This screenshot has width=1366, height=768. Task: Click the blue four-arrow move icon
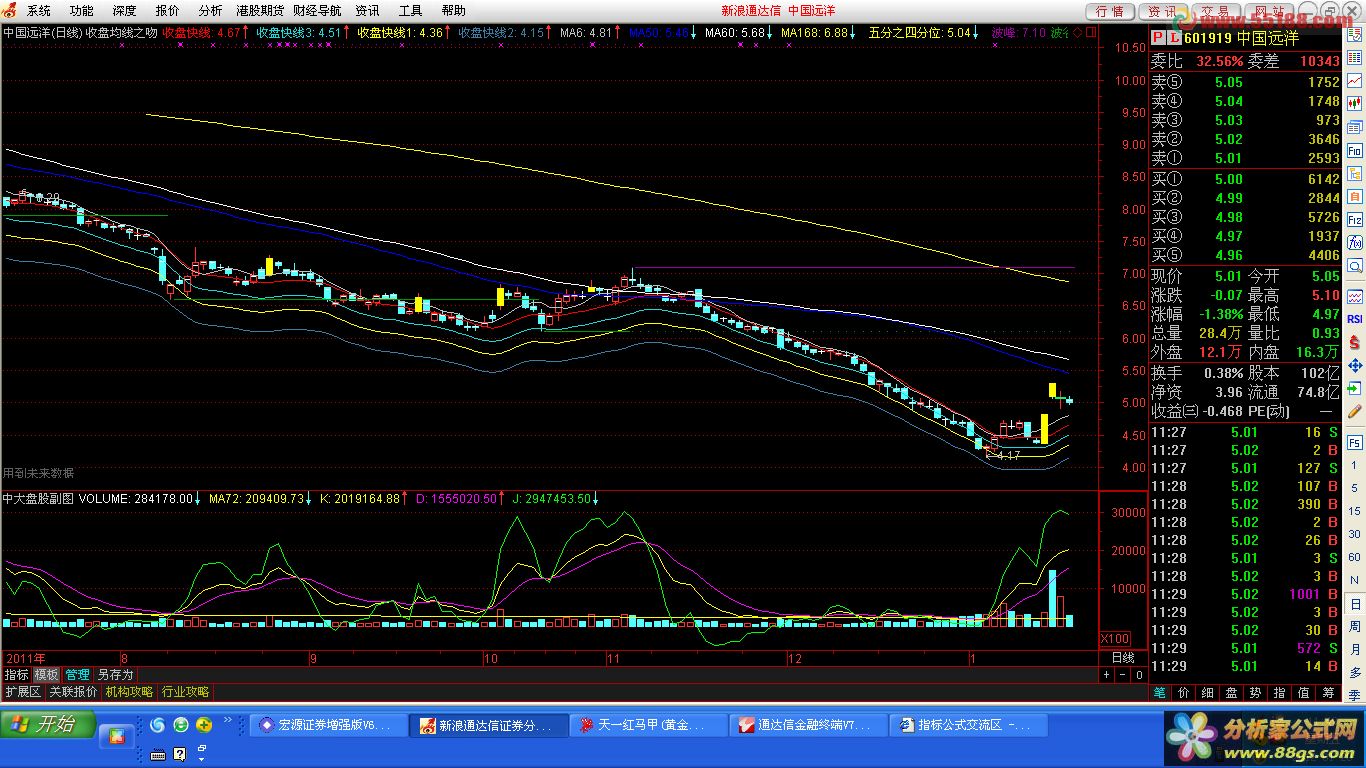pyautogui.click(x=1354, y=365)
